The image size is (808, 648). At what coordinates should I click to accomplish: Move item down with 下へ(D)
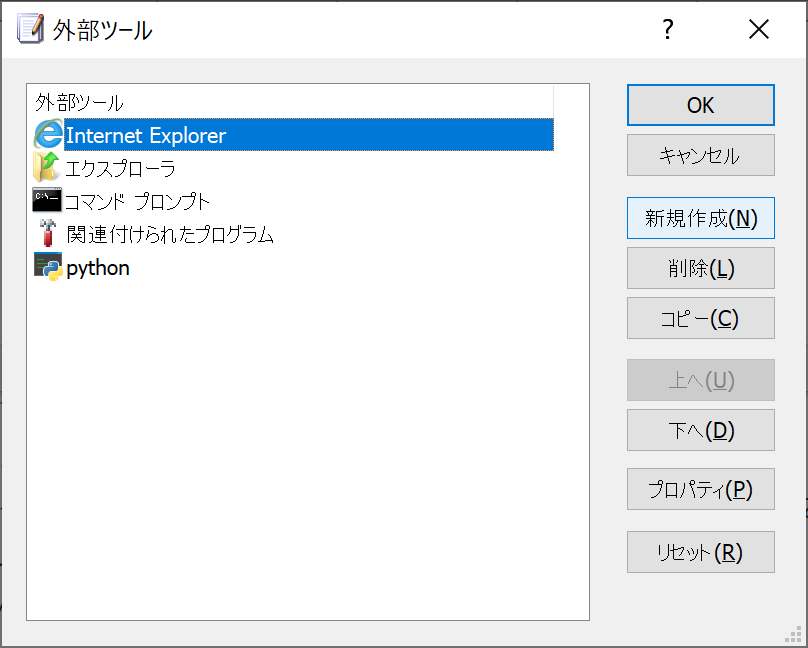pyautogui.click(x=700, y=430)
